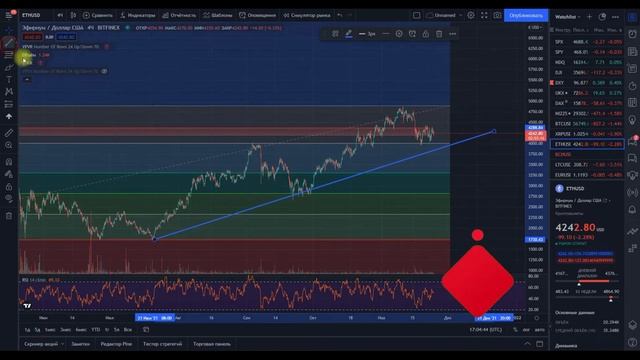The width and height of the screenshot is (640, 360).
Task: Open more options on floating drawing toolbar
Action: [x=452, y=34]
